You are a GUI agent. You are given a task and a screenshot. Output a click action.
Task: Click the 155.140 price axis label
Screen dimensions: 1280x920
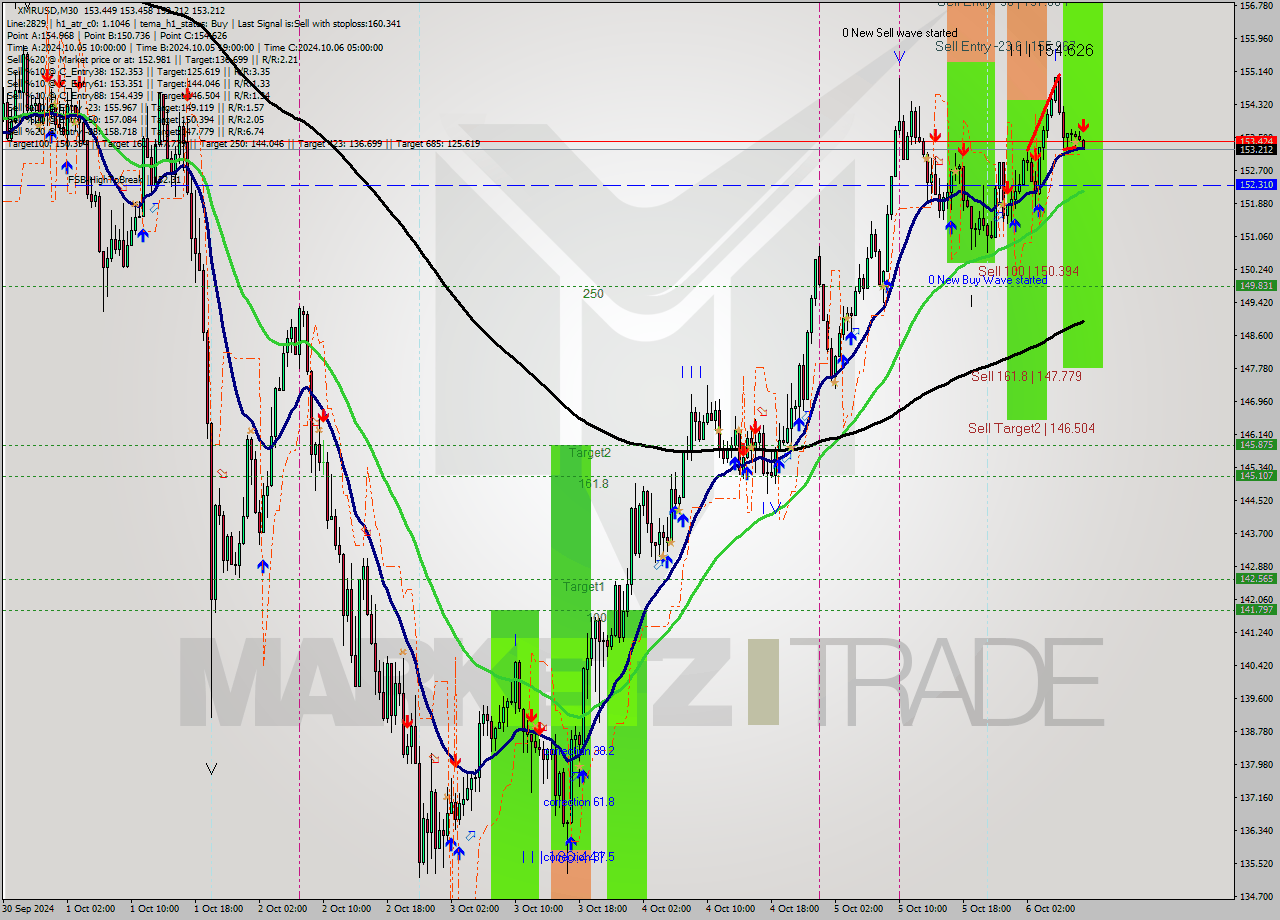click(x=1256, y=72)
